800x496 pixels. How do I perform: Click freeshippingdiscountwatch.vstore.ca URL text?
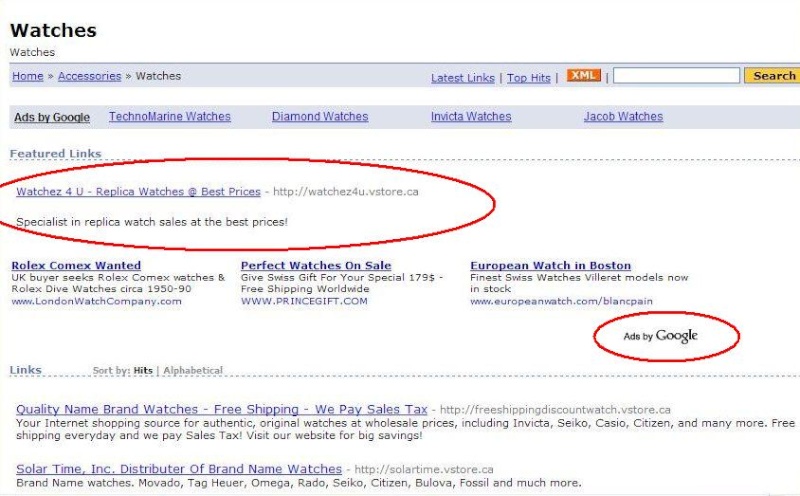pyautogui.click(x=555, y=410)
